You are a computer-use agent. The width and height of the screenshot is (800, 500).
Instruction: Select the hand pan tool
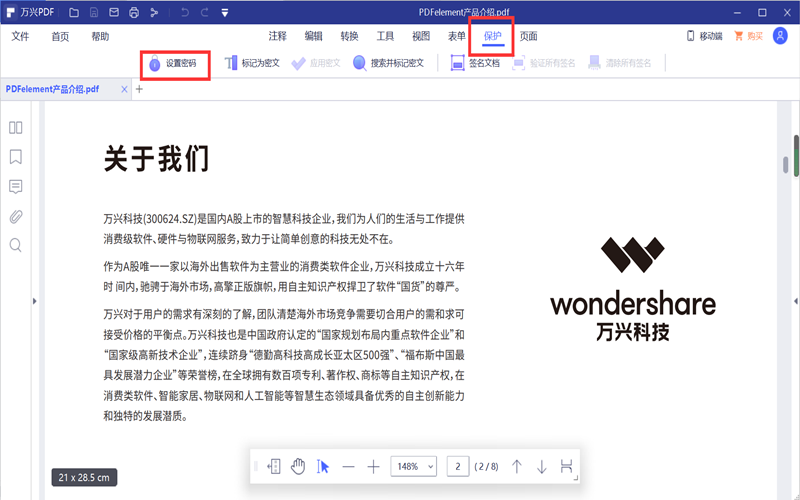click(297, 466)
